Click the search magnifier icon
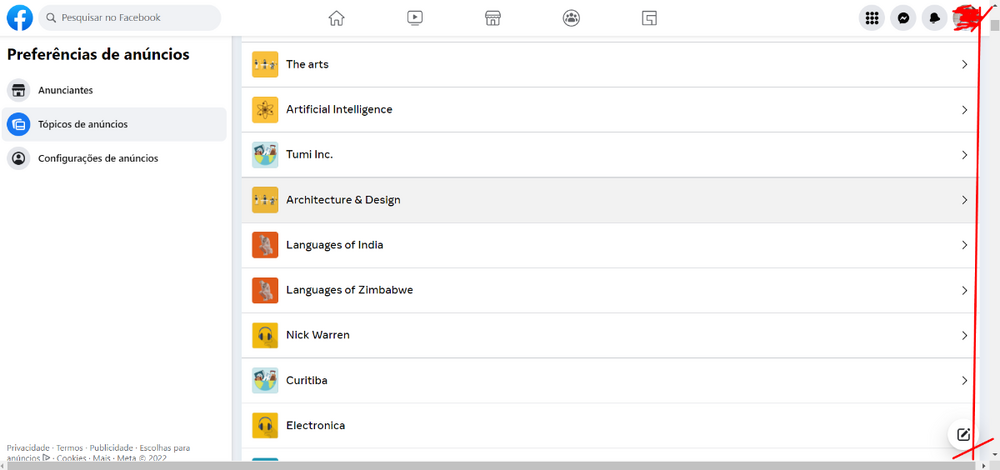This screenshot has height=470, width=1000. (51, 18)
